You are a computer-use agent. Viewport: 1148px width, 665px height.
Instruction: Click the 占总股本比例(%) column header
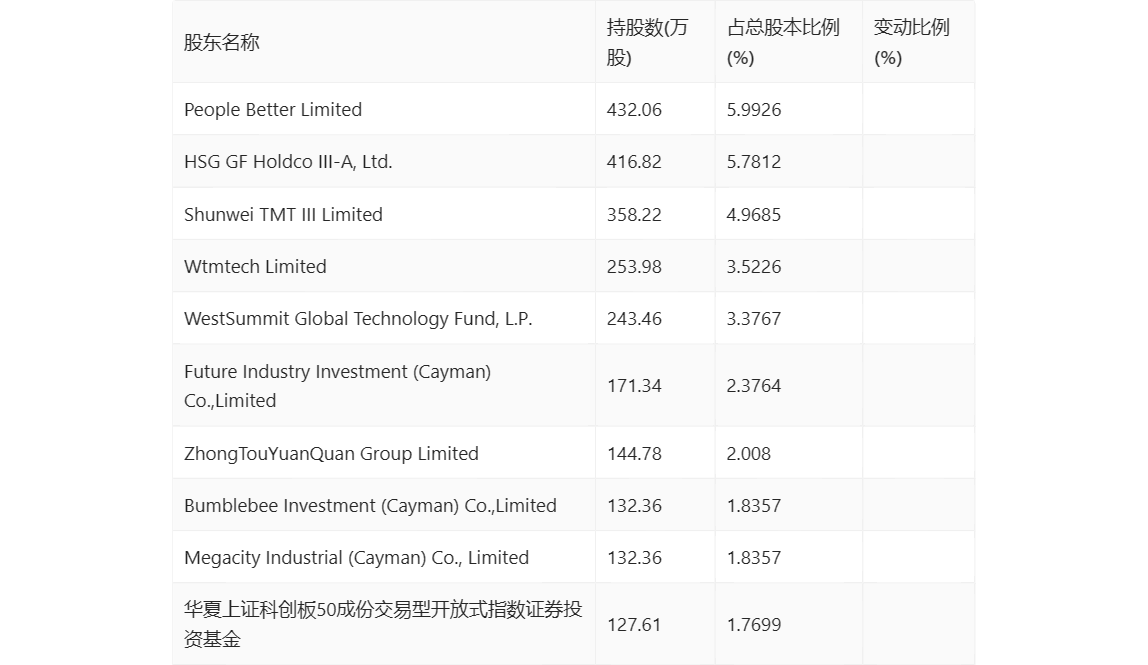click(x=783, y=43)
